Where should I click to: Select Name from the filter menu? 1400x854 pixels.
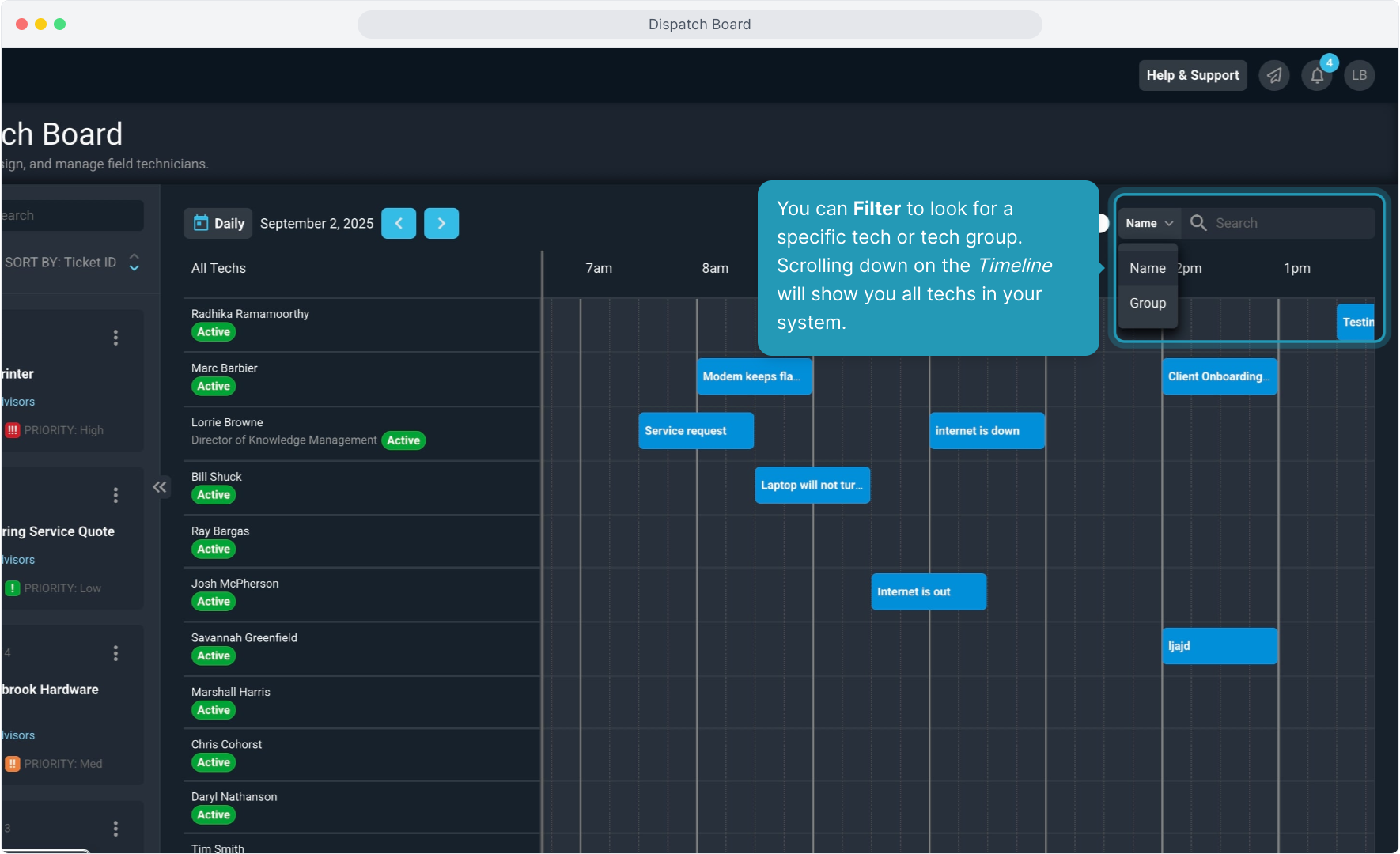point(1148,269)
